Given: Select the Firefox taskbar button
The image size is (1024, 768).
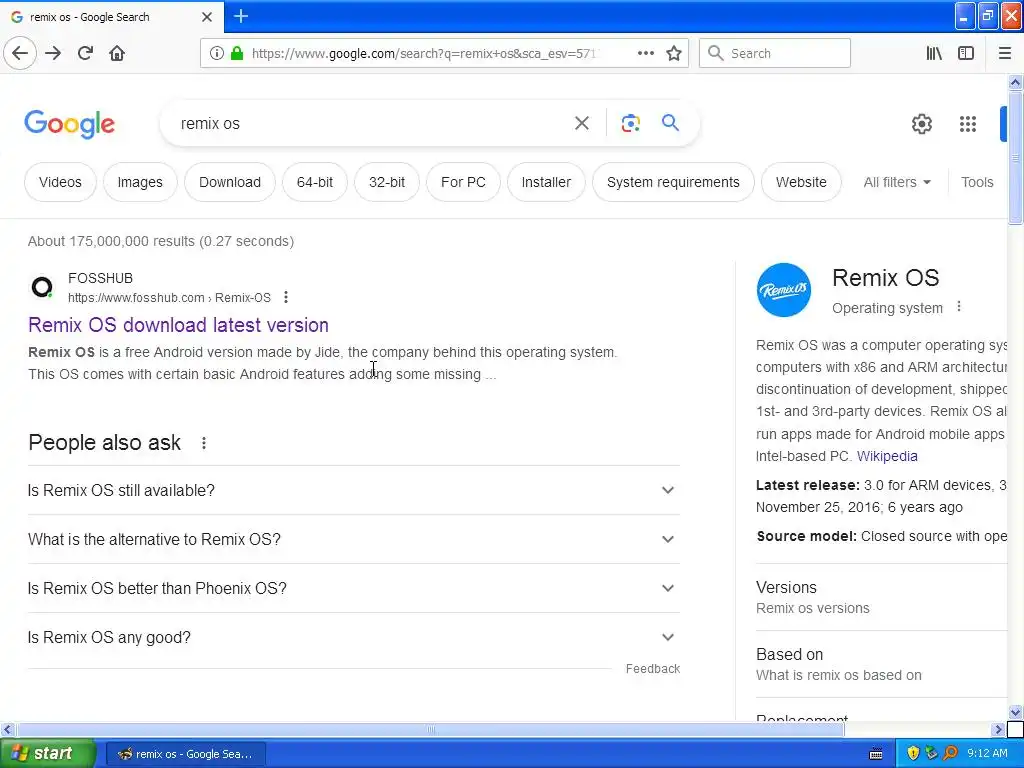Looking at the screenshot, I should [185, 754].
